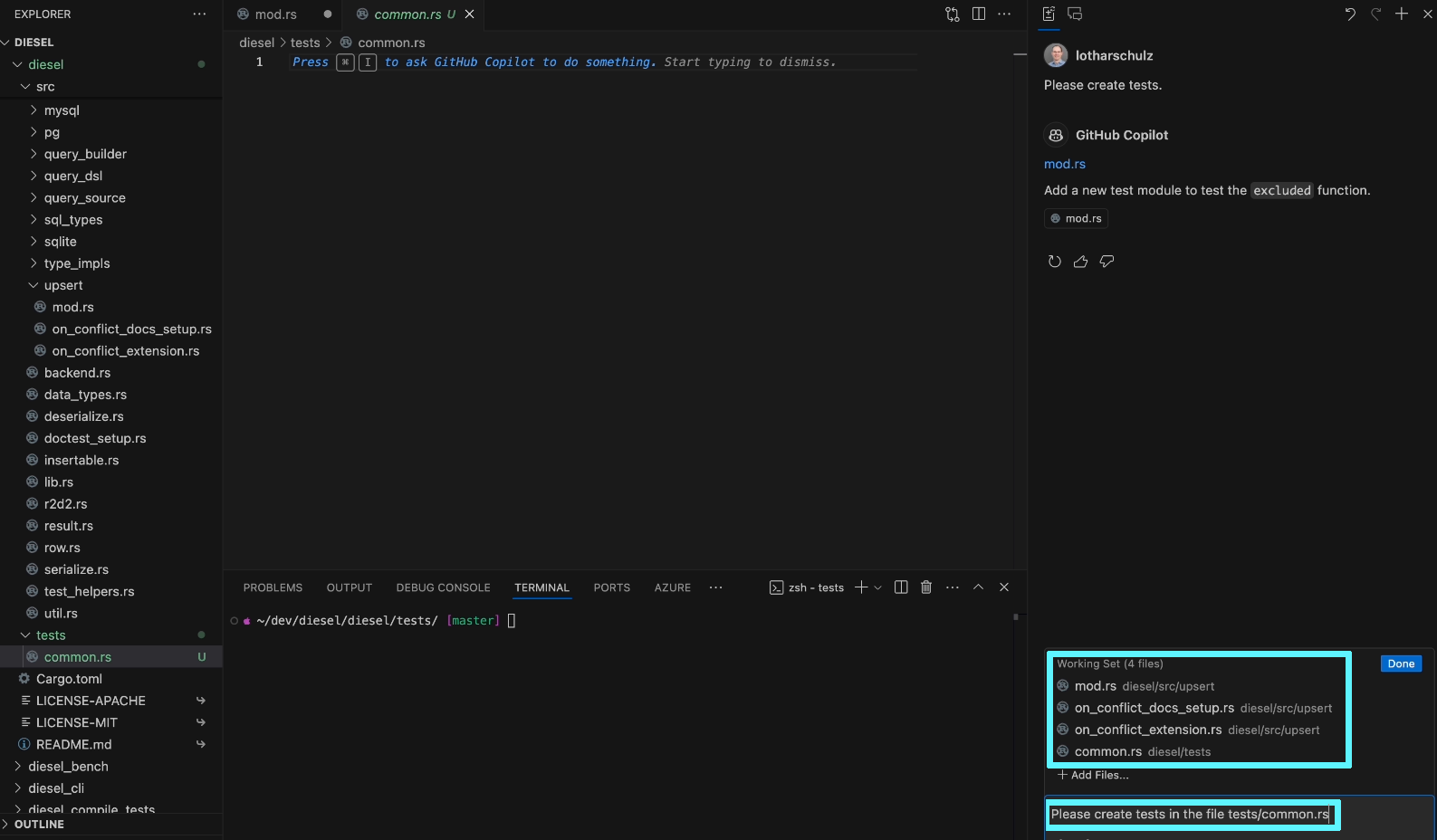
Task: Split the terminal panel
Action: pyautogui.click(x=900, y=587)
